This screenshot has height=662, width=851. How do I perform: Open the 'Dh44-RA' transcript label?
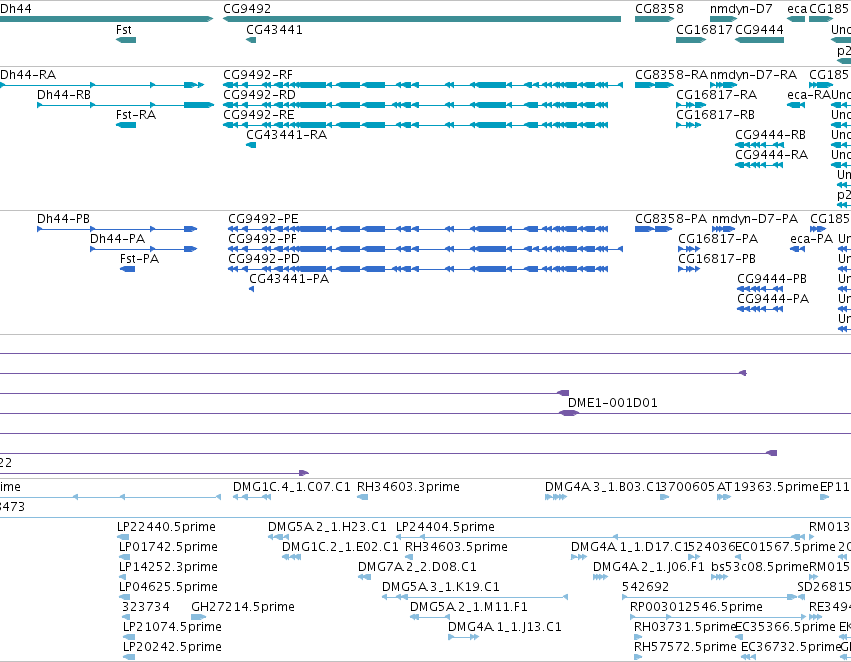pos(28,75)
